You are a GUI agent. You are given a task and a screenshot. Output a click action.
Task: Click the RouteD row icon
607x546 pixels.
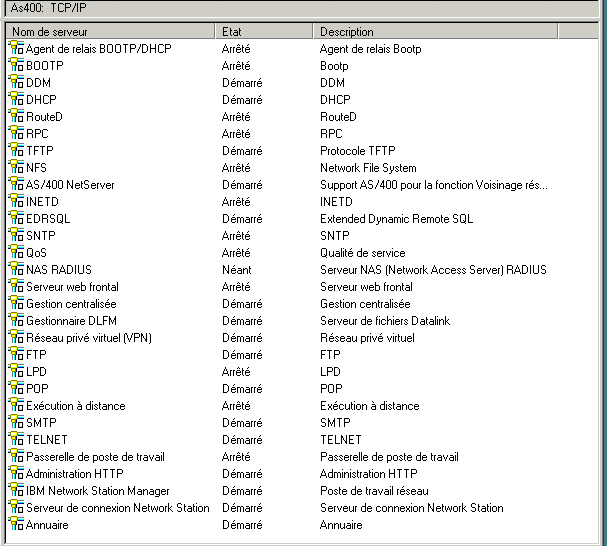tap(16, 116)
